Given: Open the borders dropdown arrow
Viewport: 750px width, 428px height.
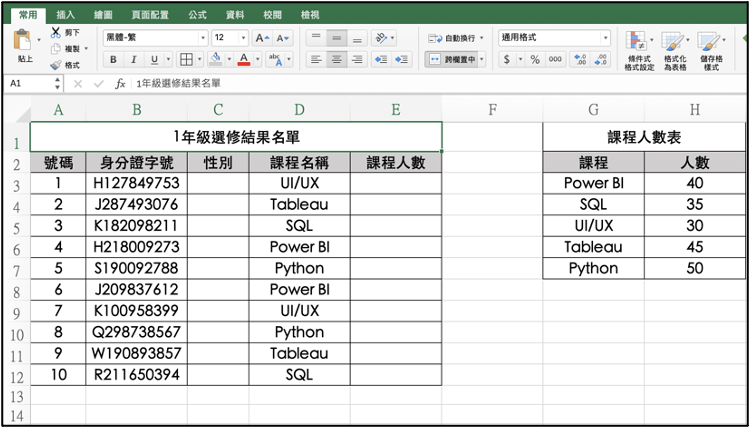Looking at the screenshot, I should tap(199, 60).
